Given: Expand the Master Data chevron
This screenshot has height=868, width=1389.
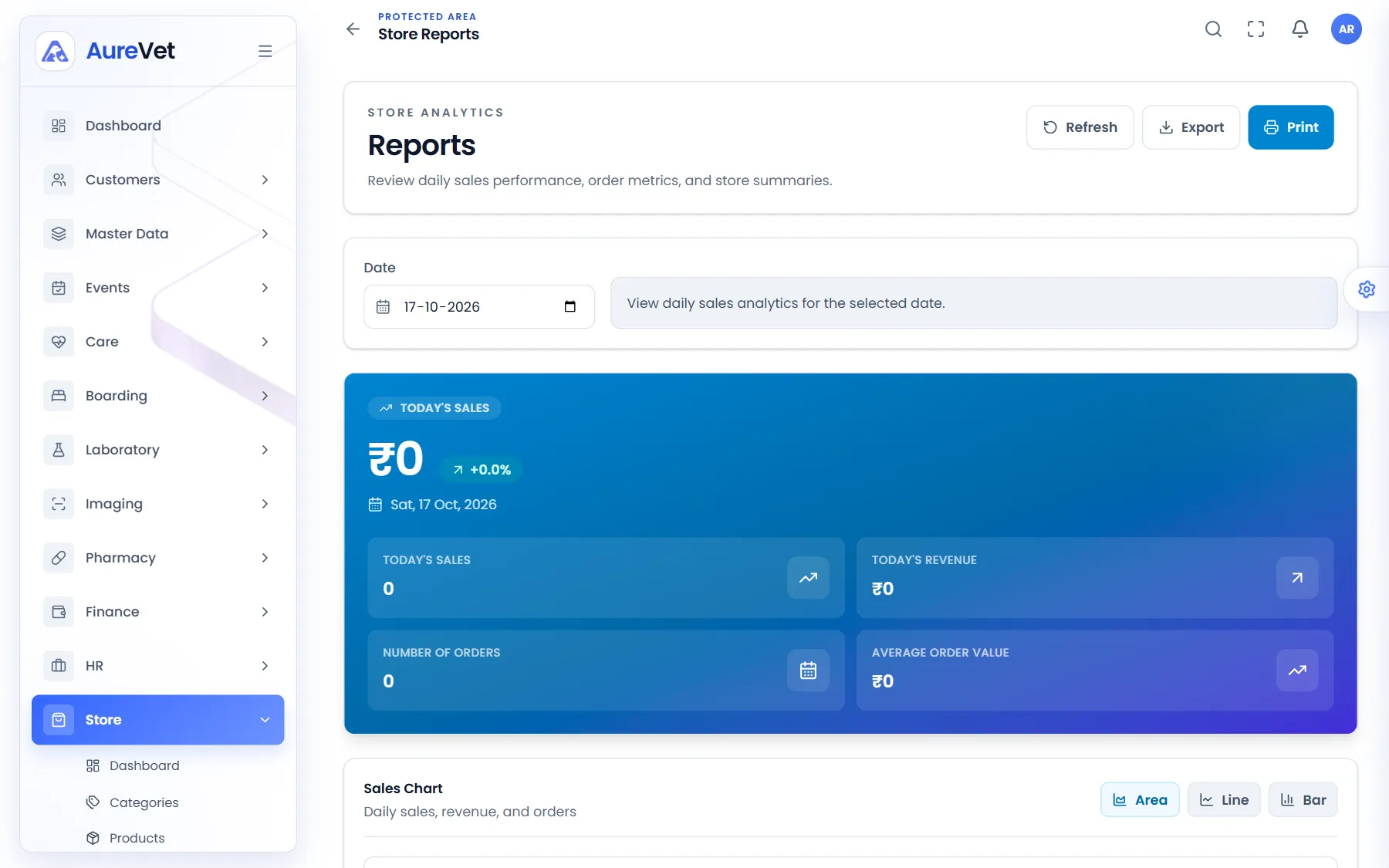Looking at the screenshot, I should pos(265,234).
